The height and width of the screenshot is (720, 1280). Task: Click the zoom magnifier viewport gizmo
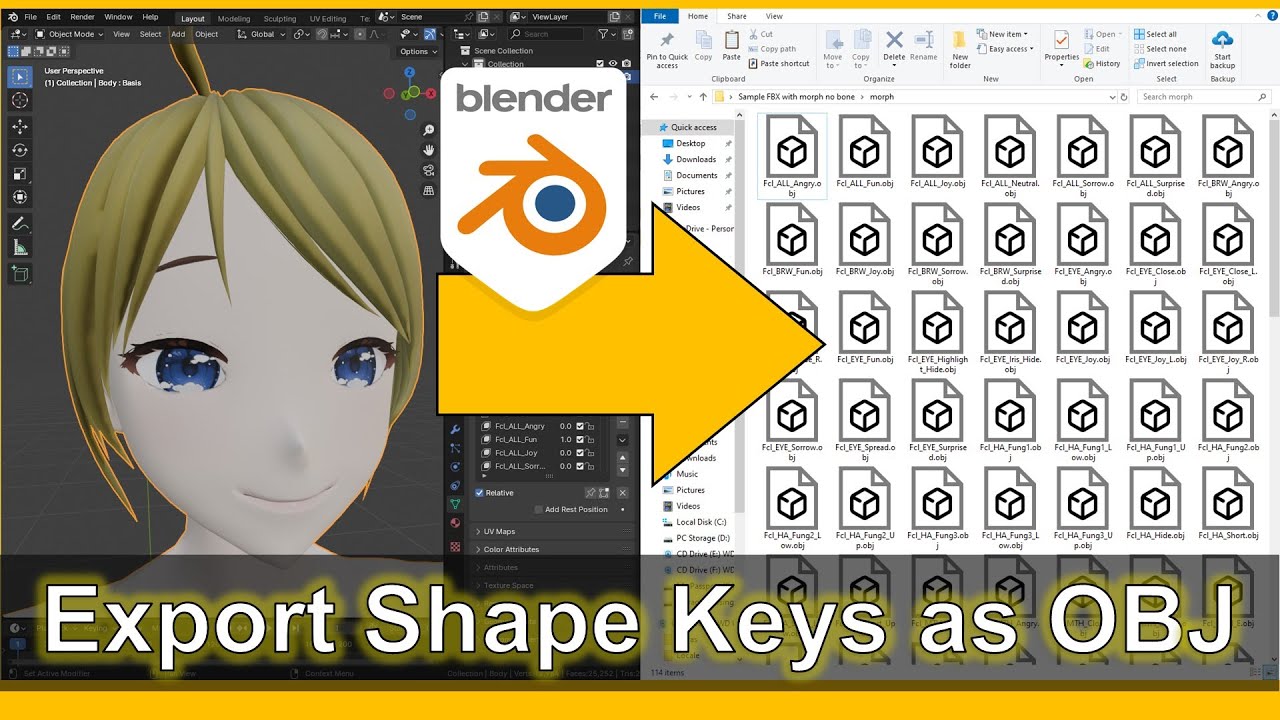tap(429, 130)
